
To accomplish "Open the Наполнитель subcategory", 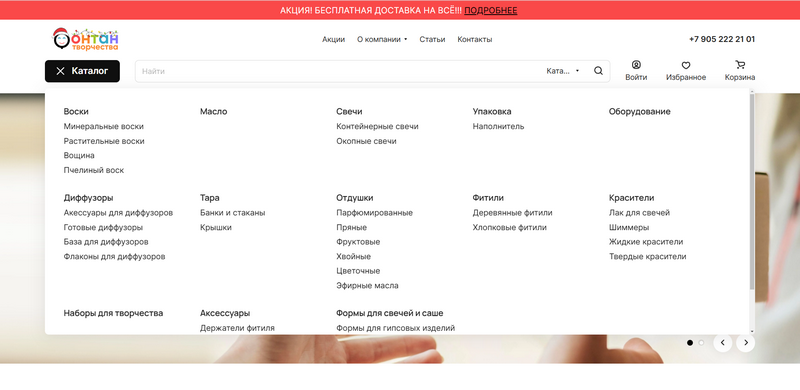I will coord(498,126).
